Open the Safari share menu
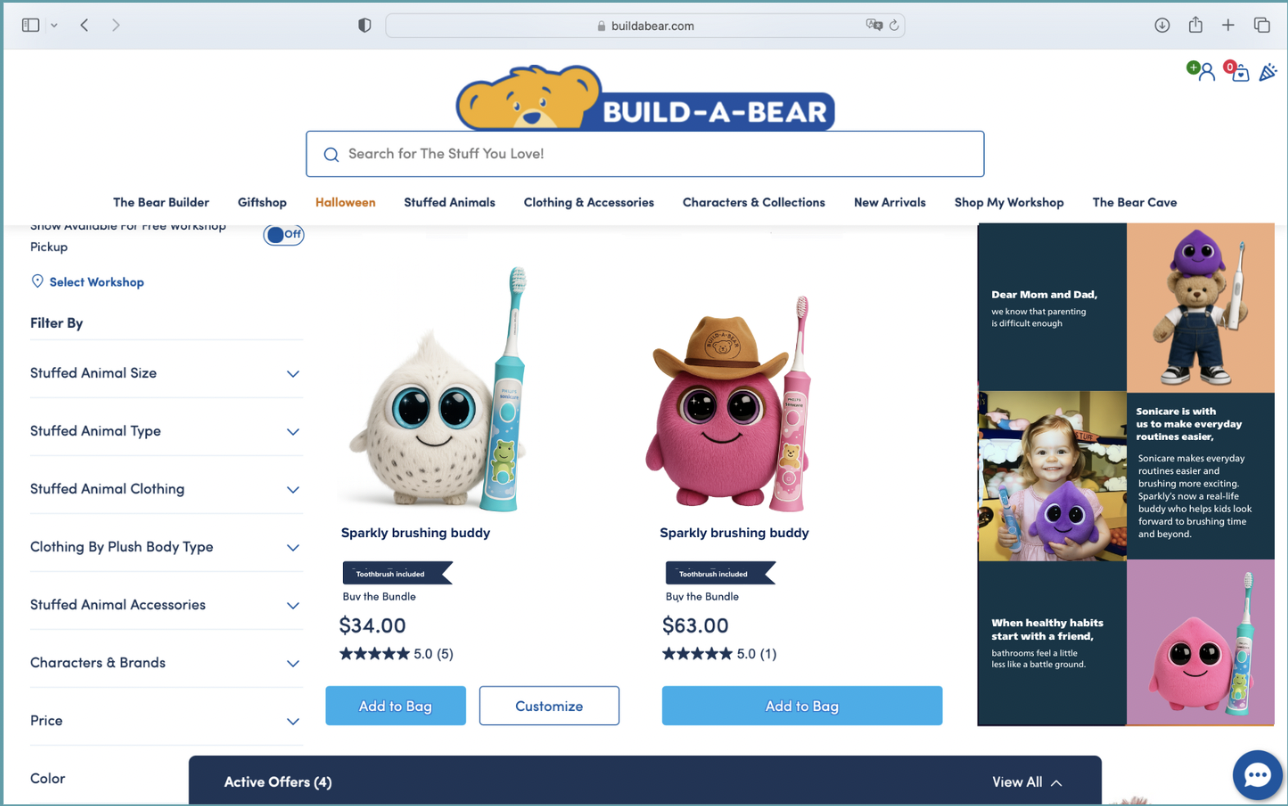 [1195, 25]
